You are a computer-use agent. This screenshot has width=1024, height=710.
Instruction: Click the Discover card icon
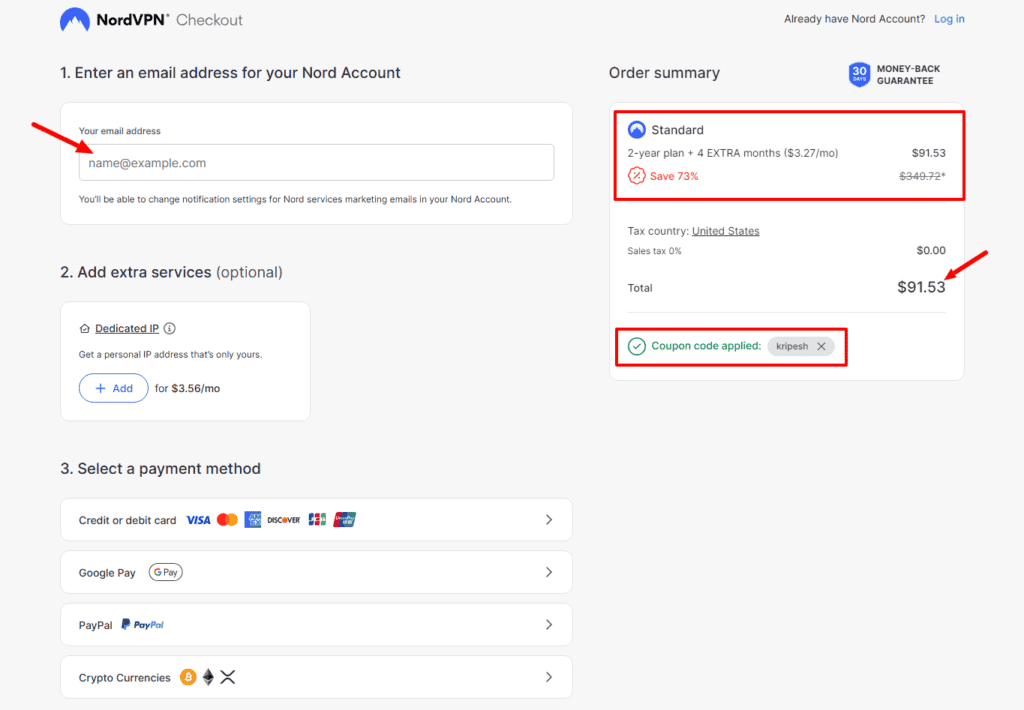pyautogui.click(x=283, y=519)
